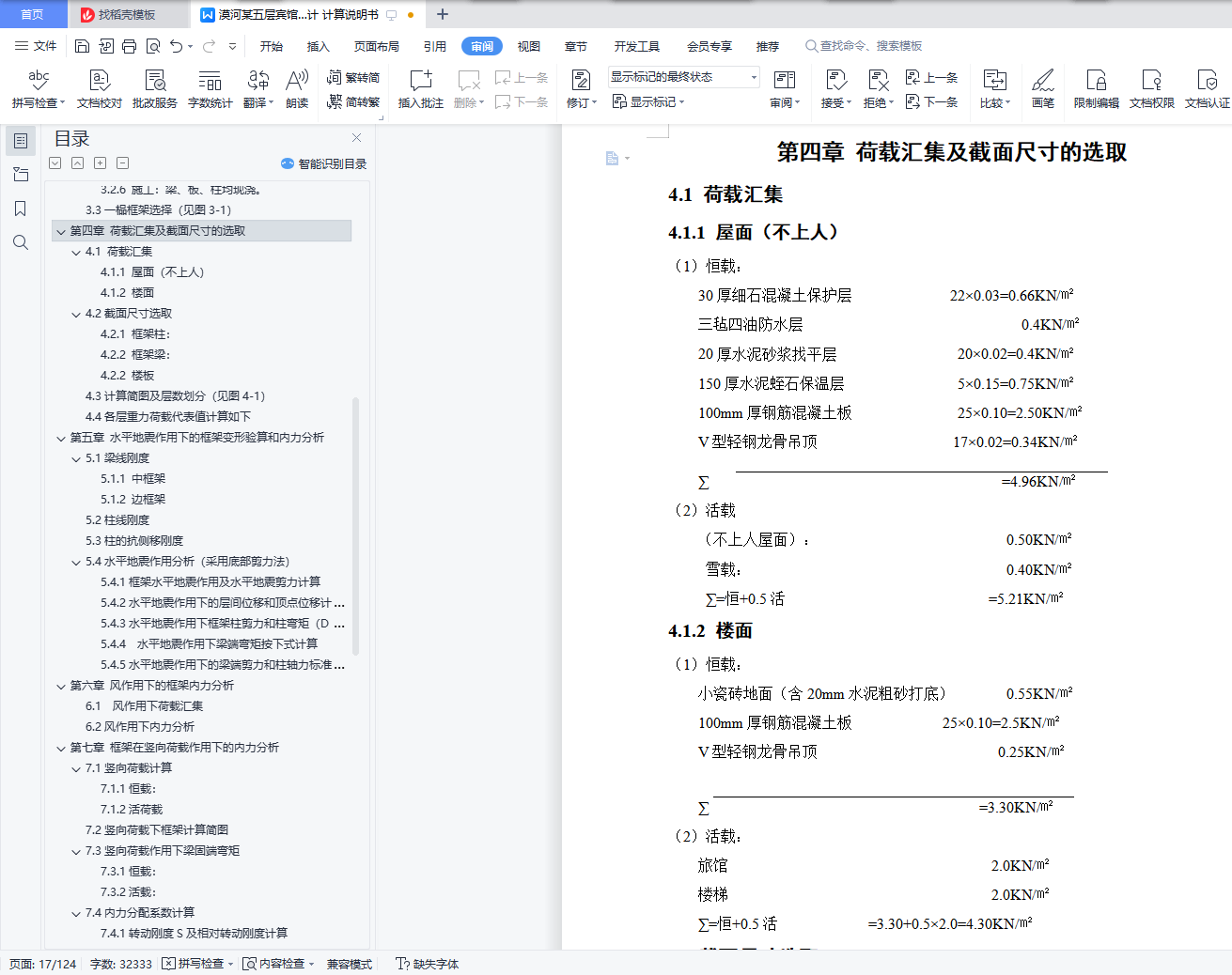Jump to 4.1.2 楼面 in outline

(x=127, y=293)
